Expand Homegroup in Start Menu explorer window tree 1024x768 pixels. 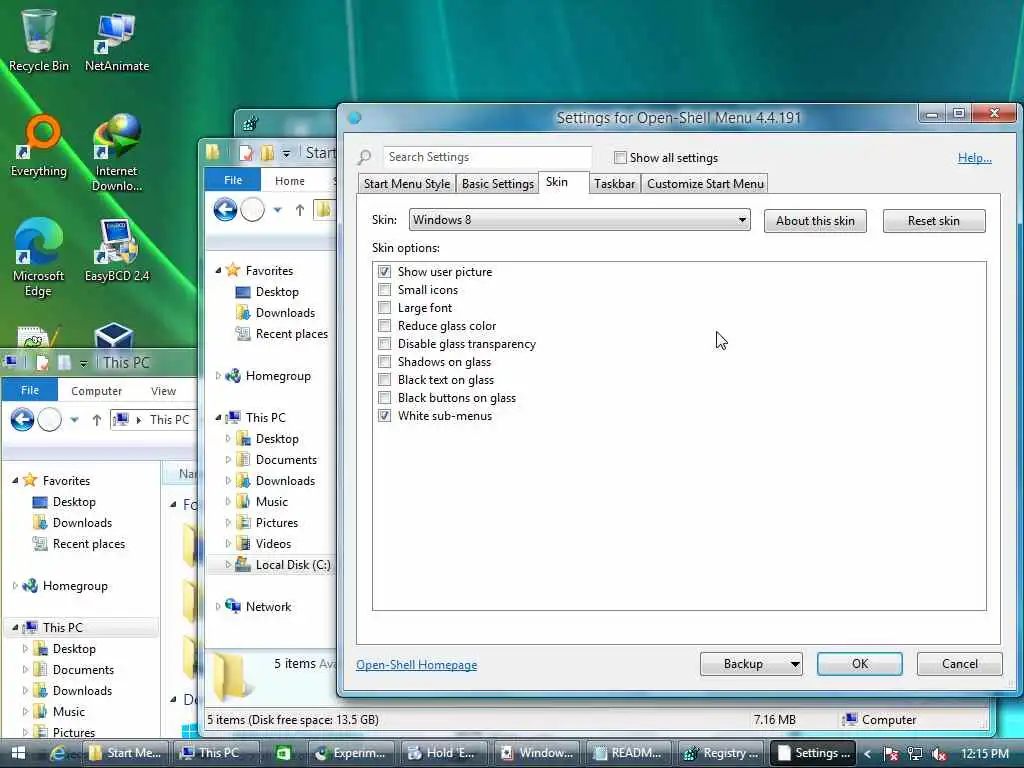coord(218,376)
